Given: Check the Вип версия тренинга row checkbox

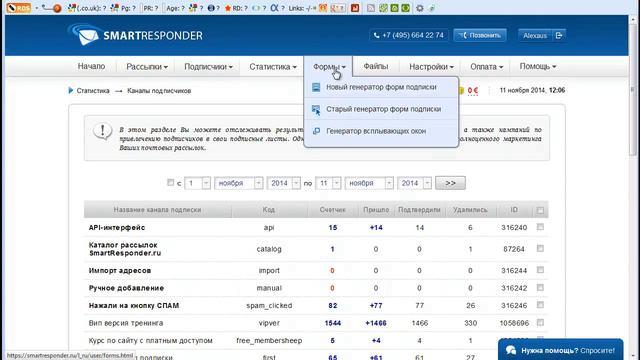Looking at the screenshot, I should click(x=540, y=322).
